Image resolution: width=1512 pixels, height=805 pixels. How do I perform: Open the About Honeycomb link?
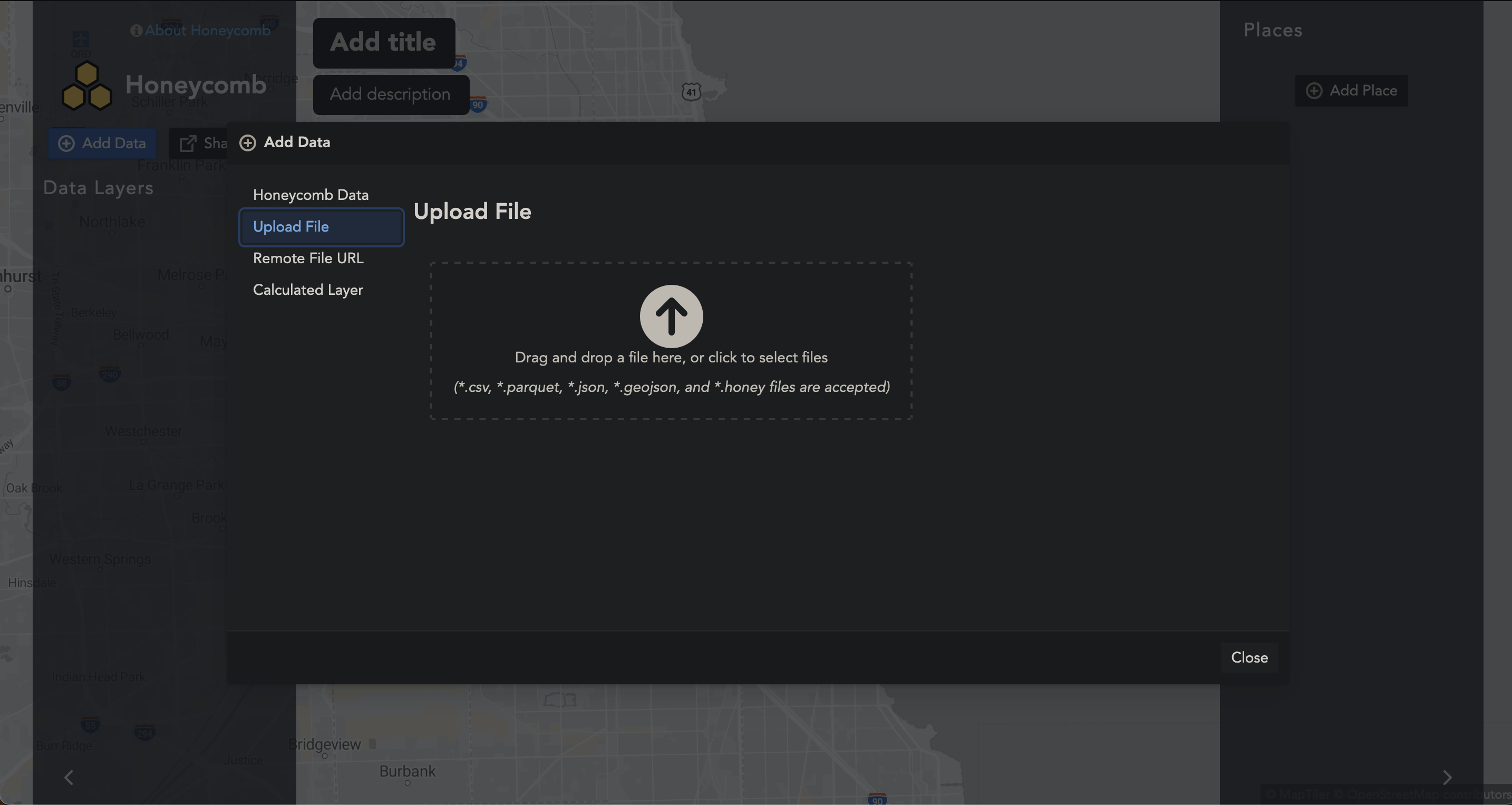[208, 30]
